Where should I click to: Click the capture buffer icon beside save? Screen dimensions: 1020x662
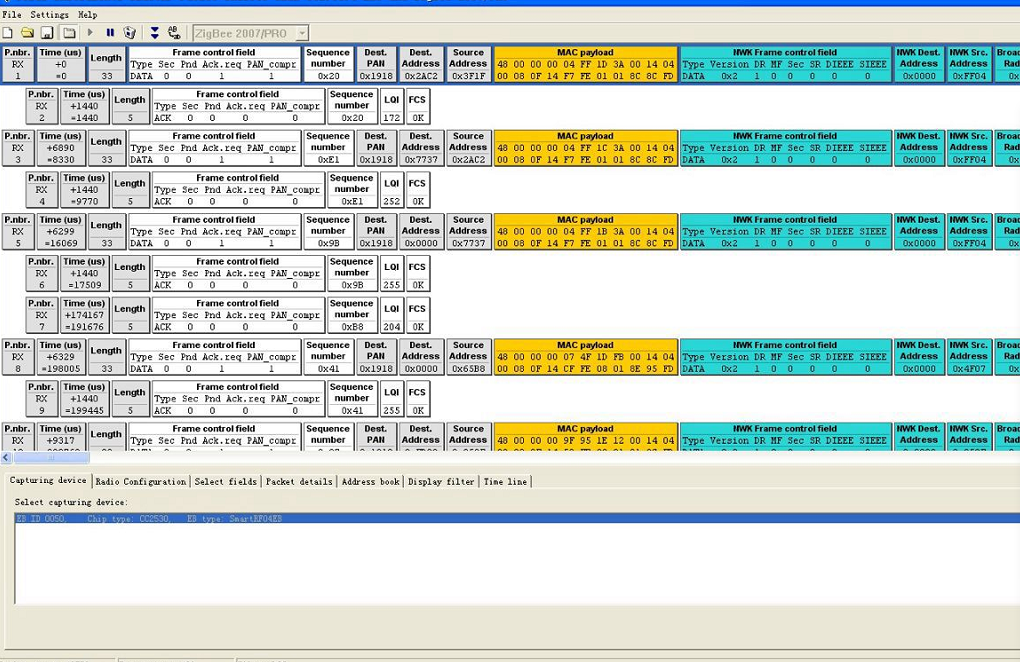click(68, 32)
